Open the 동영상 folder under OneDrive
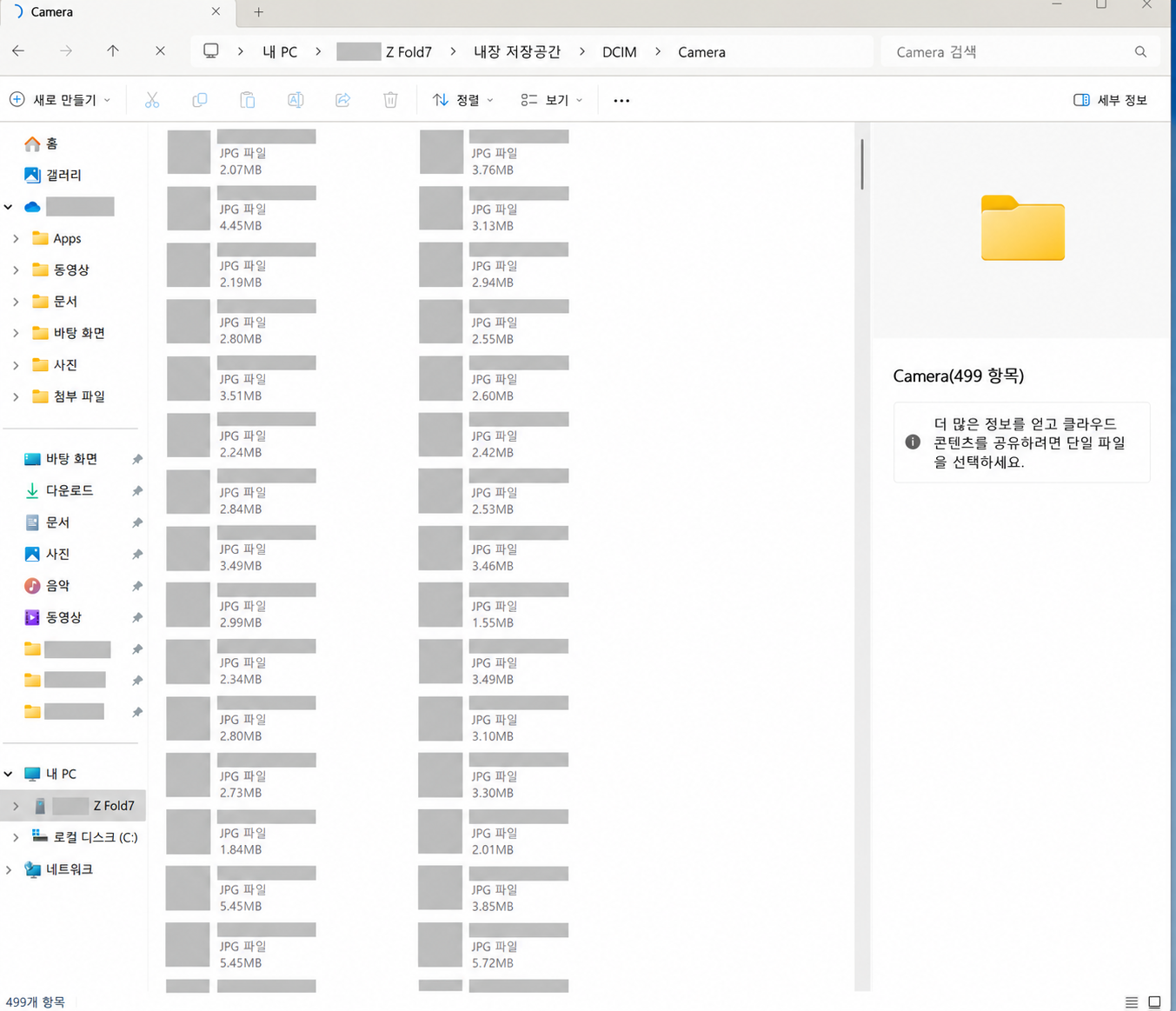 pyautogui.click(x=61, y=269)
